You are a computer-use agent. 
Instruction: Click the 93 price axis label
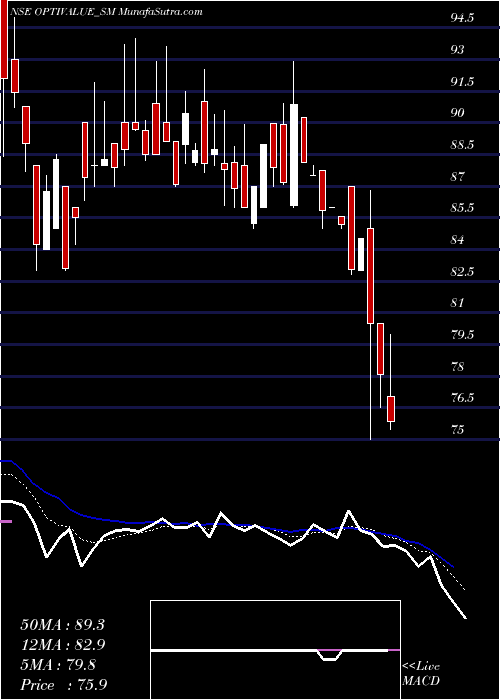458,50
